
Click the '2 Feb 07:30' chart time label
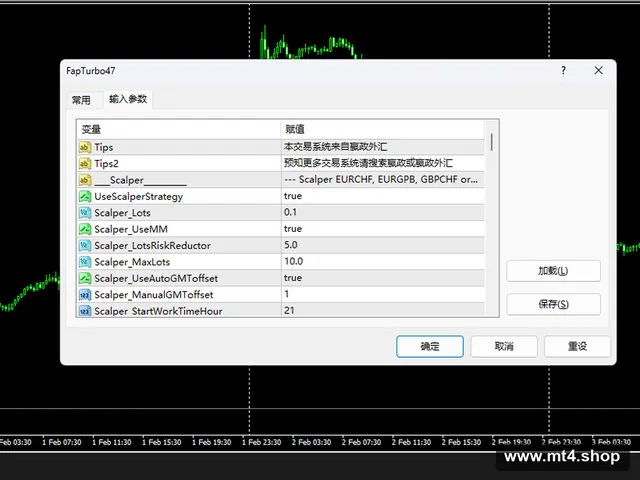coord(362,442)
